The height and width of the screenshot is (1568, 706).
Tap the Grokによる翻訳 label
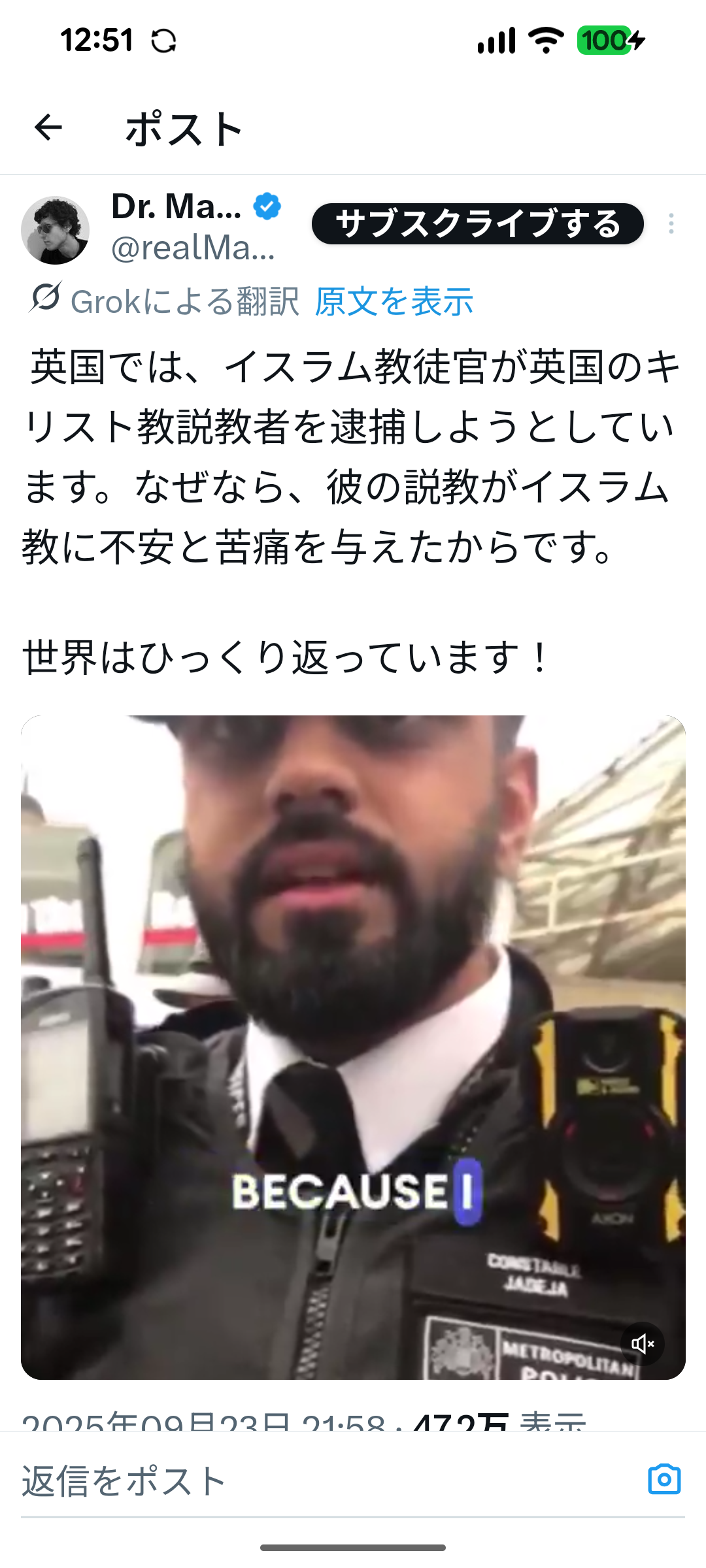[185, 302]
